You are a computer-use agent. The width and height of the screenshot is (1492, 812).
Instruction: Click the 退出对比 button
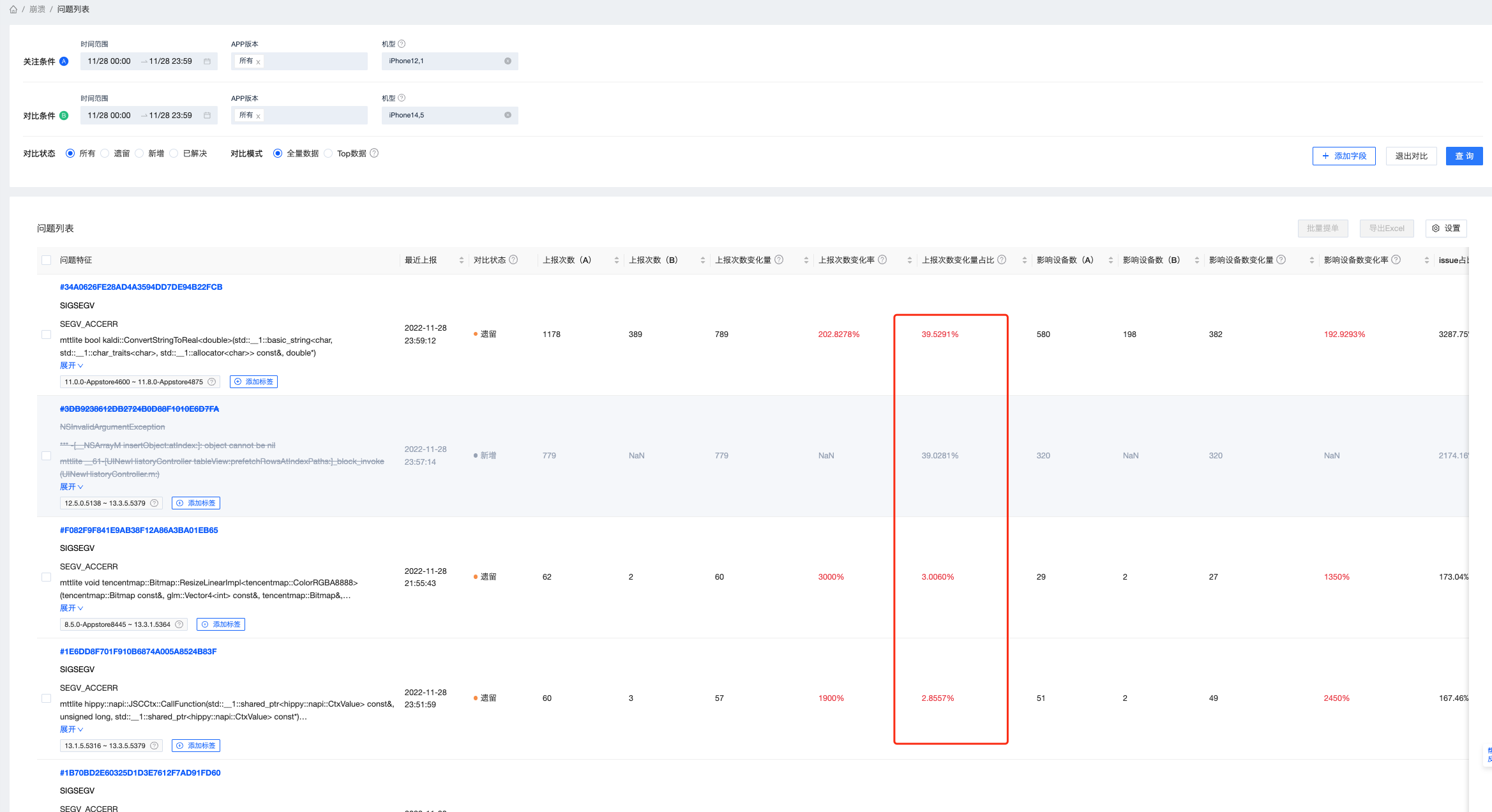(x=1411, y=156)
